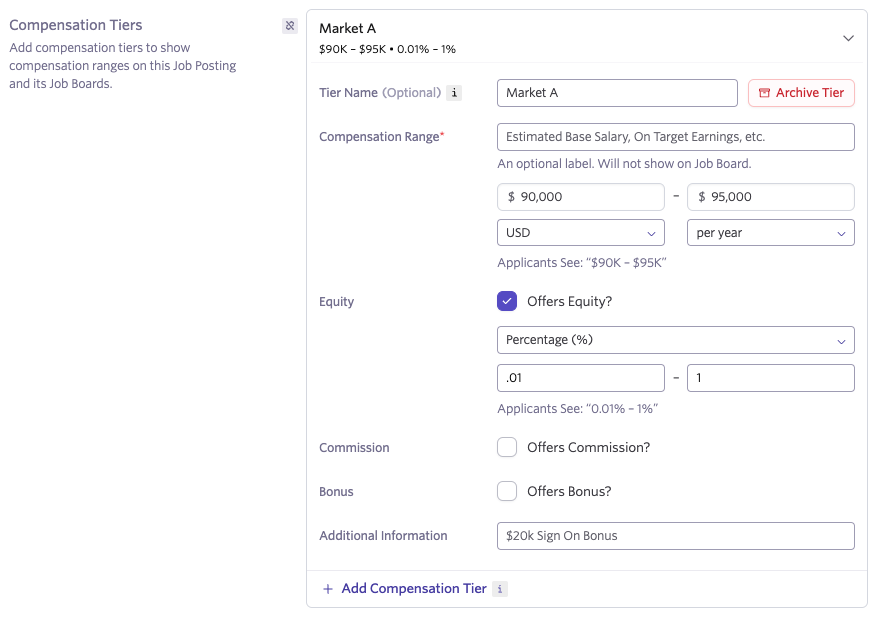Collapse the Market A tier chevron
The image size is (871, 620).
click(848, 38)
